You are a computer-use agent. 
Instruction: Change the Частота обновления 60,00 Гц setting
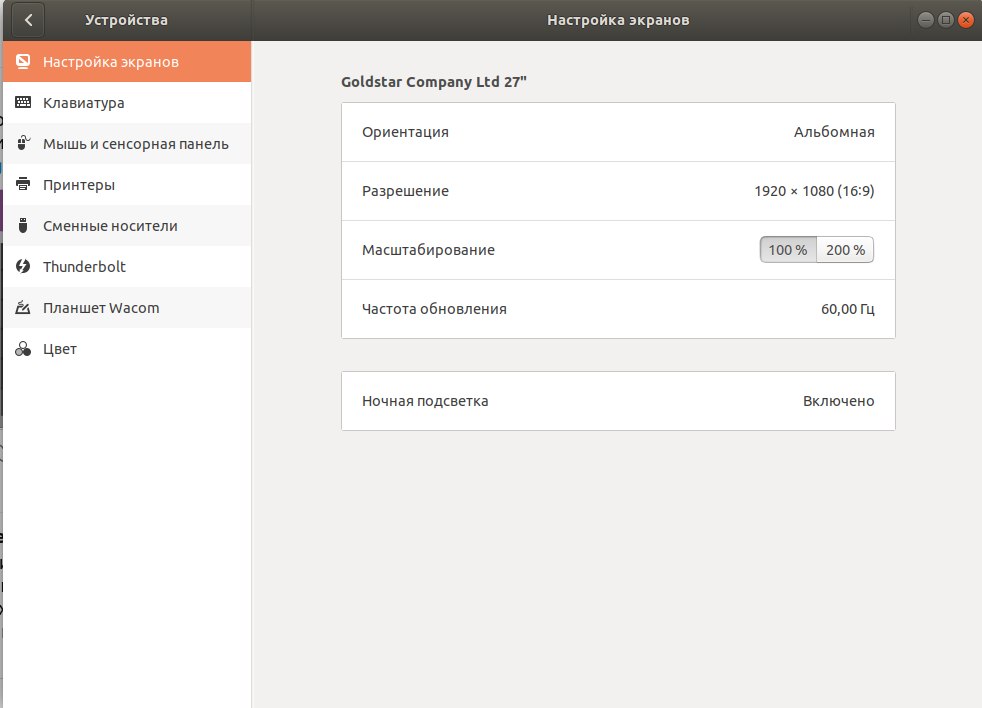point(618,309)
